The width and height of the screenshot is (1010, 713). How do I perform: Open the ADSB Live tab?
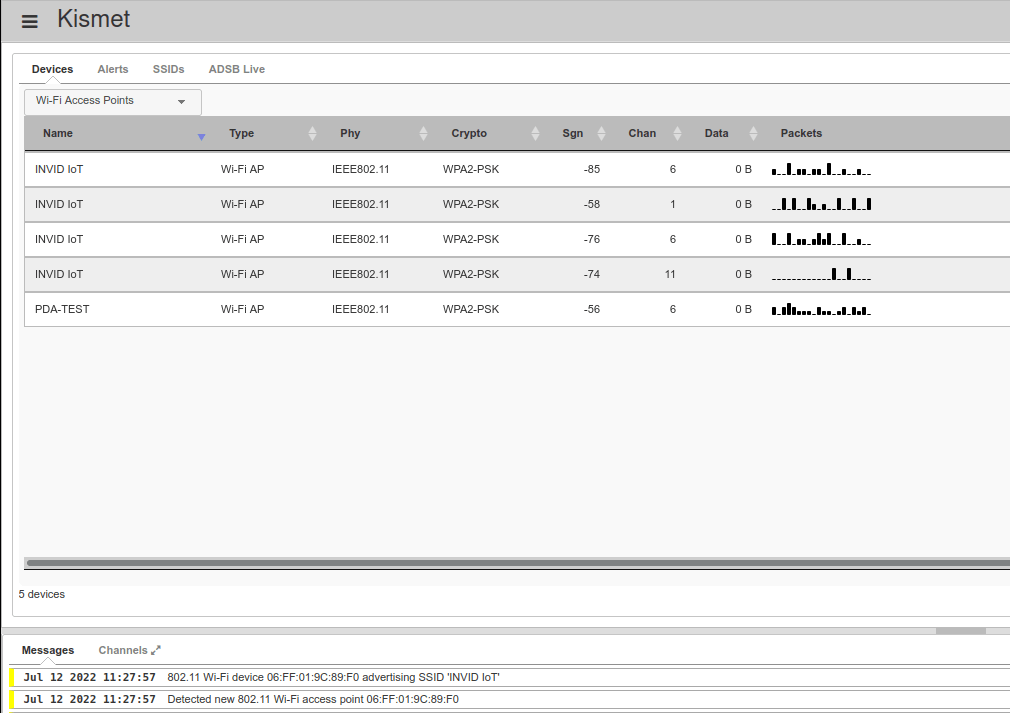tap(236, 69)
